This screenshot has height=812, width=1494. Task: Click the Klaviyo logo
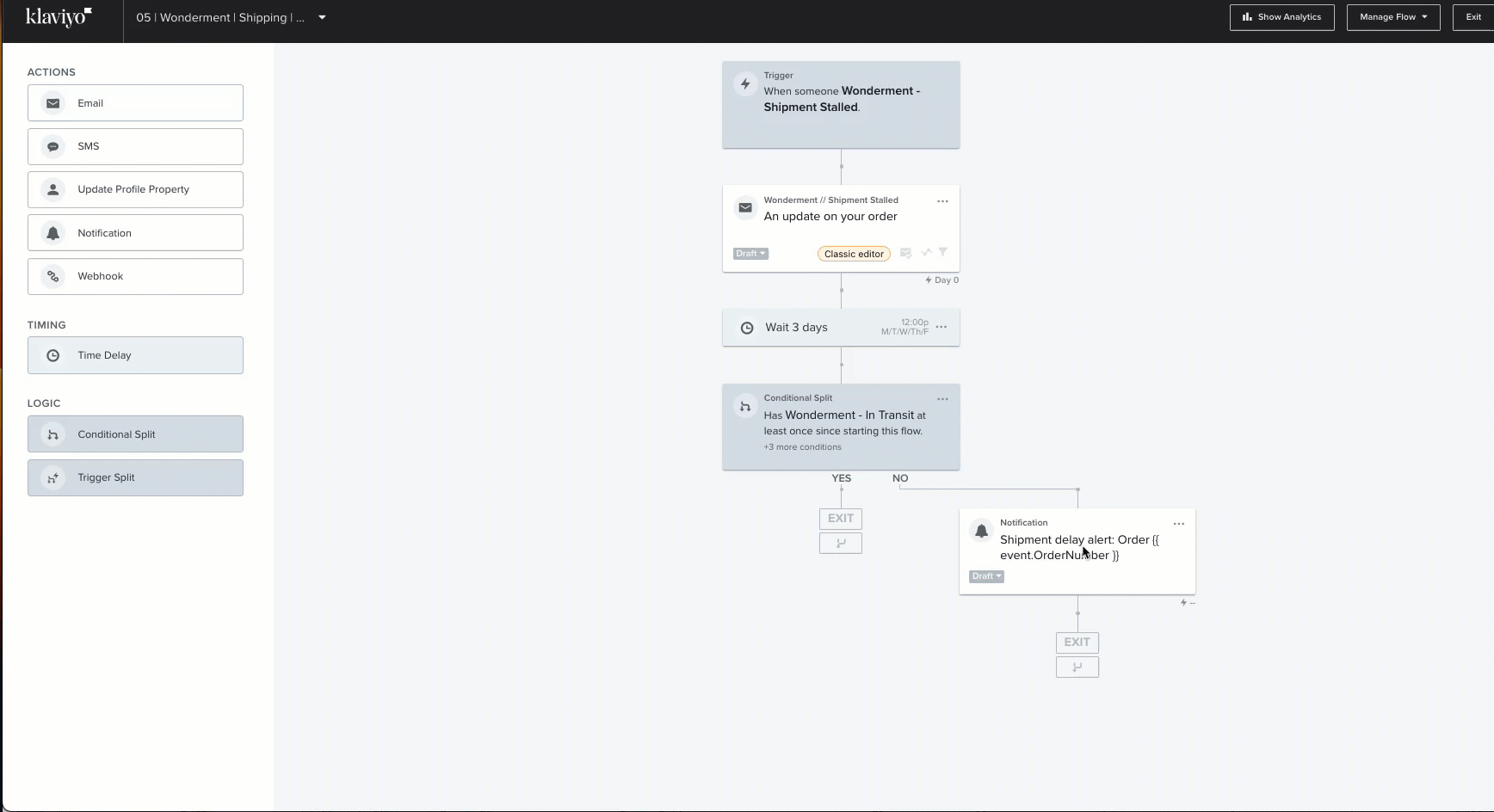pos(59,16)
